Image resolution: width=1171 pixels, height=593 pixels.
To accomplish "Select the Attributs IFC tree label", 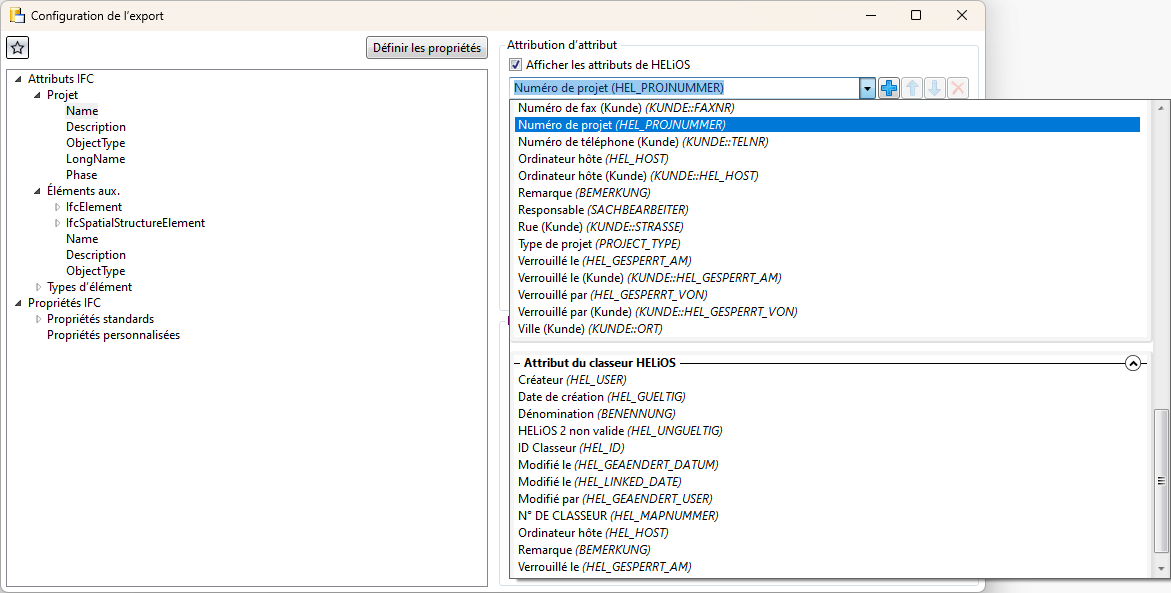I will pos(60,79).
